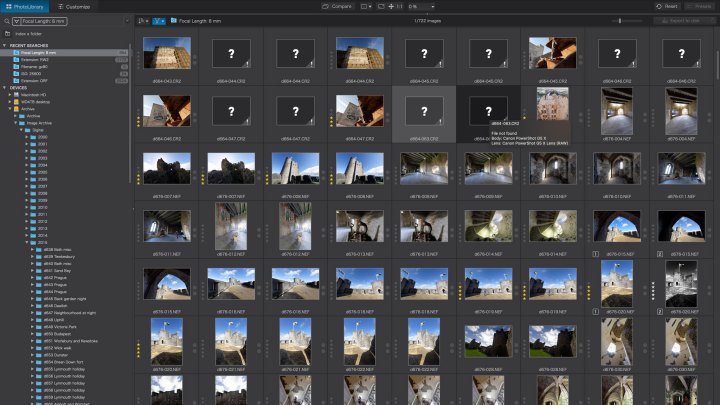
Task: Click the d649 Victoria Park folder icon
Action: click(x=39, y=327)
